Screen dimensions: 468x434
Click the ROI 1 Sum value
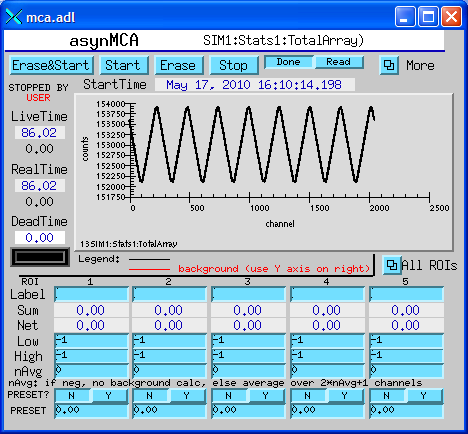click(91, 310)
